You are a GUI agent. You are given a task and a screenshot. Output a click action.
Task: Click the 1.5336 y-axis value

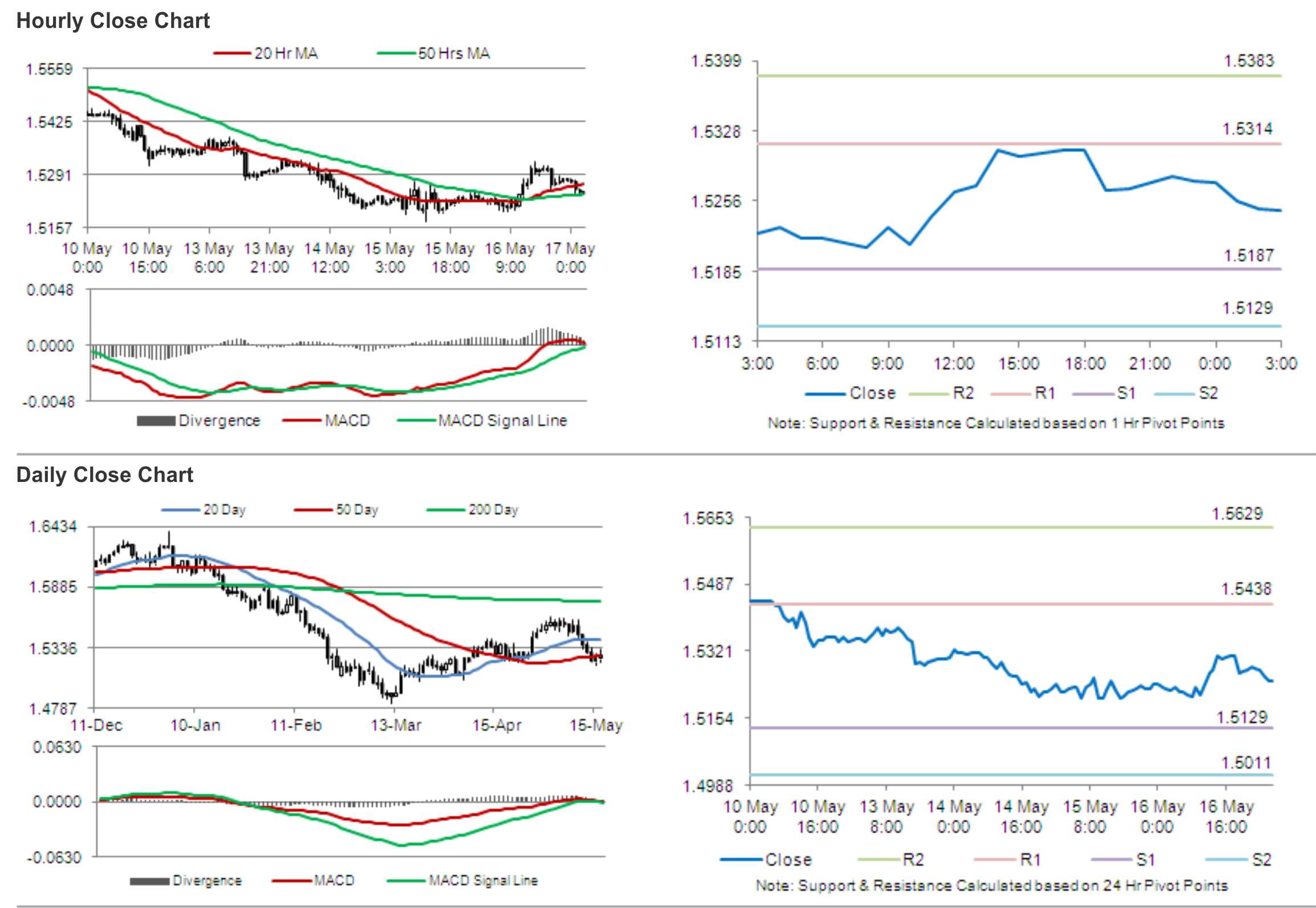(52, 648)
